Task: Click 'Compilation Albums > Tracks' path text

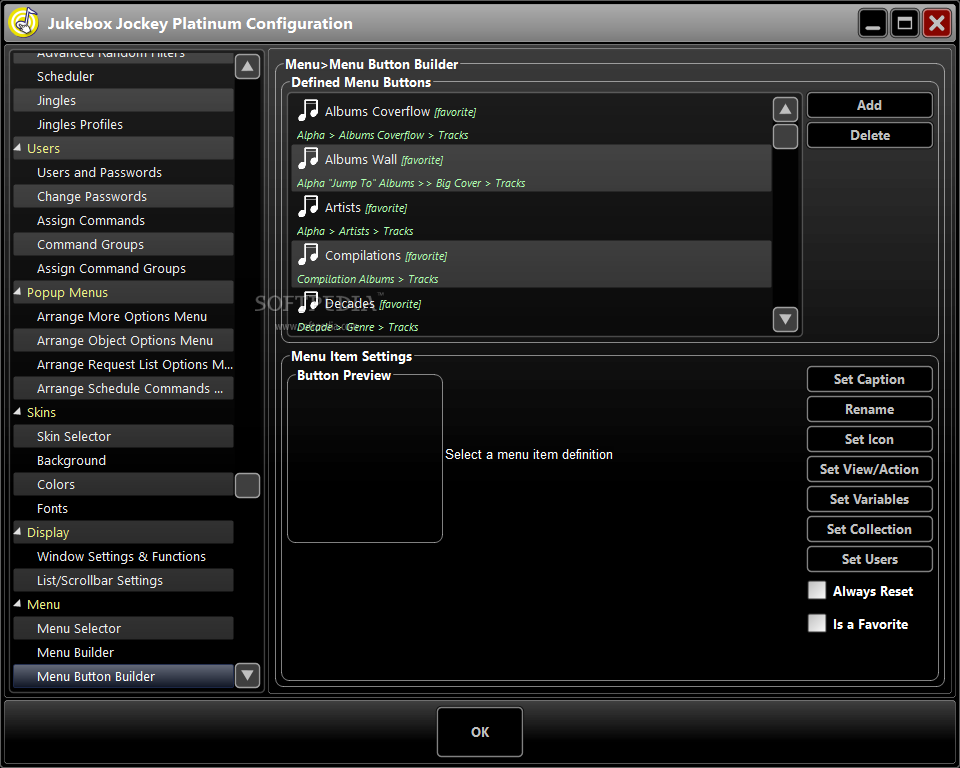Action: [367, 279]
